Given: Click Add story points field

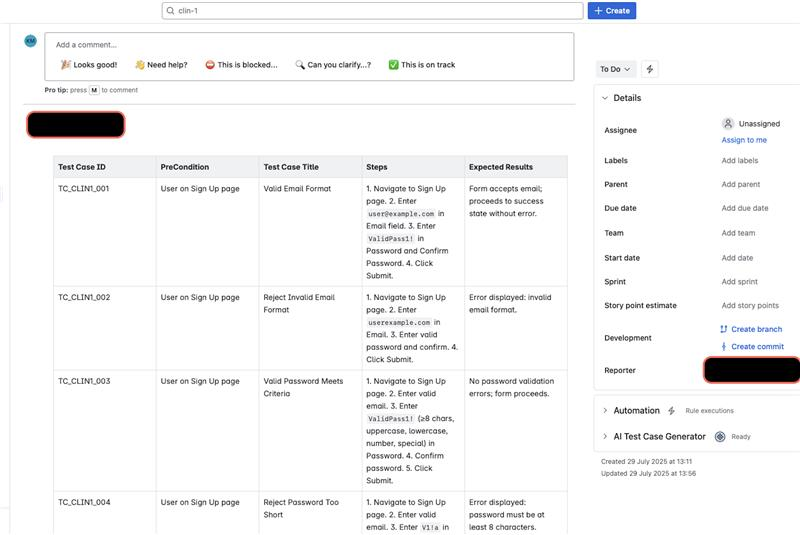Looking at the screenshot, I should pyautogui.click(x=750, y=306).
